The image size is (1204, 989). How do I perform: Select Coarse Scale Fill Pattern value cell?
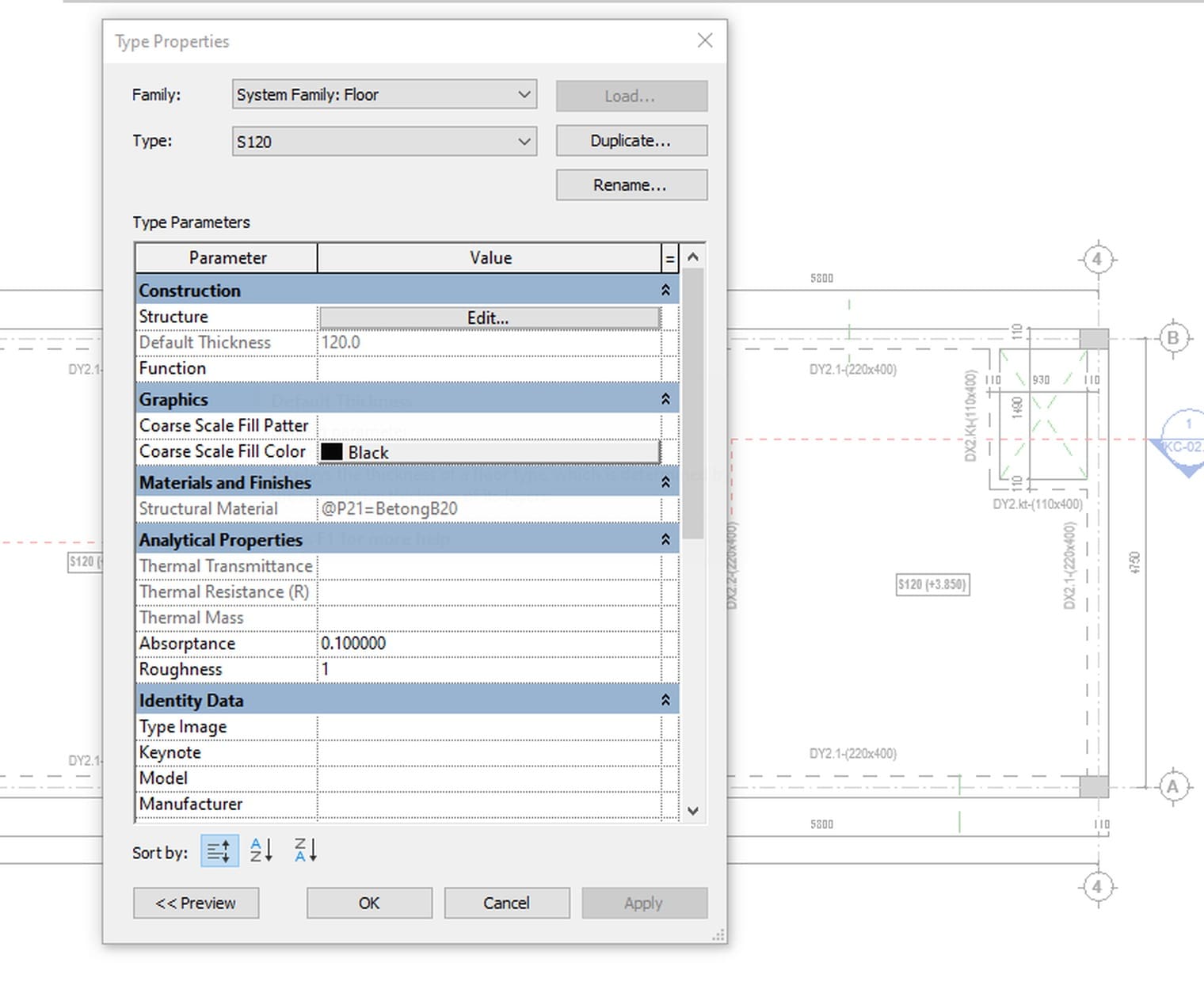pyautogui.click(x=489, y=426)
